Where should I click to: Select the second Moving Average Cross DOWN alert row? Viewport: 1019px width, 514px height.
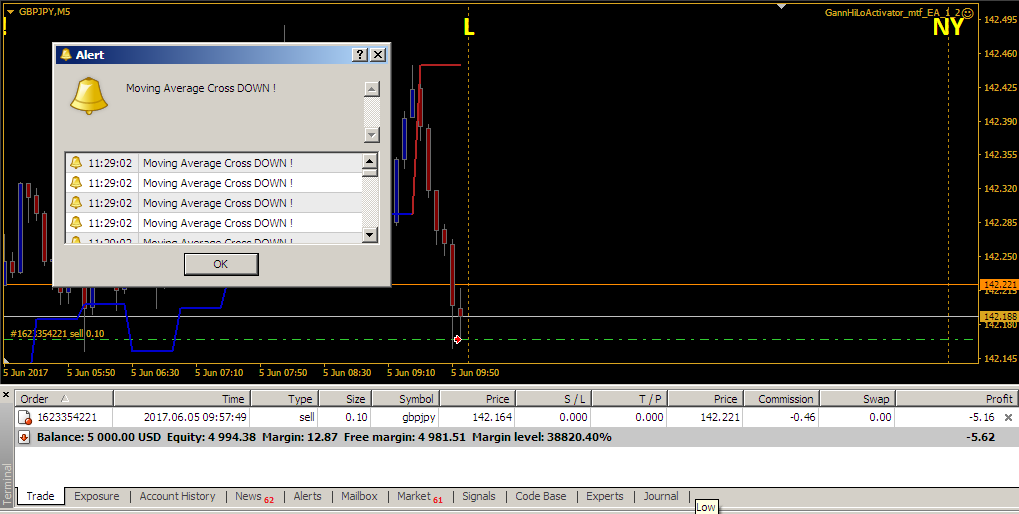(214, 183)
